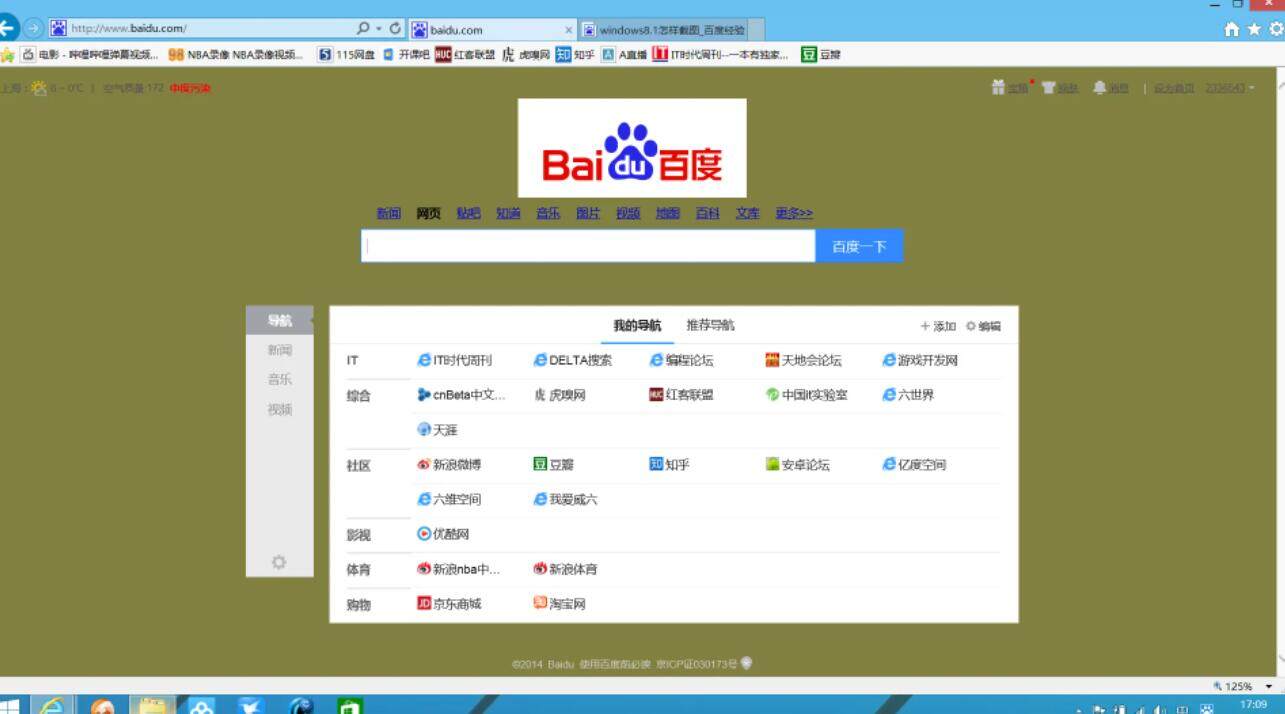
Task: Open the DELTA搜索 navigation link
Action: click(x=573, y=360)
